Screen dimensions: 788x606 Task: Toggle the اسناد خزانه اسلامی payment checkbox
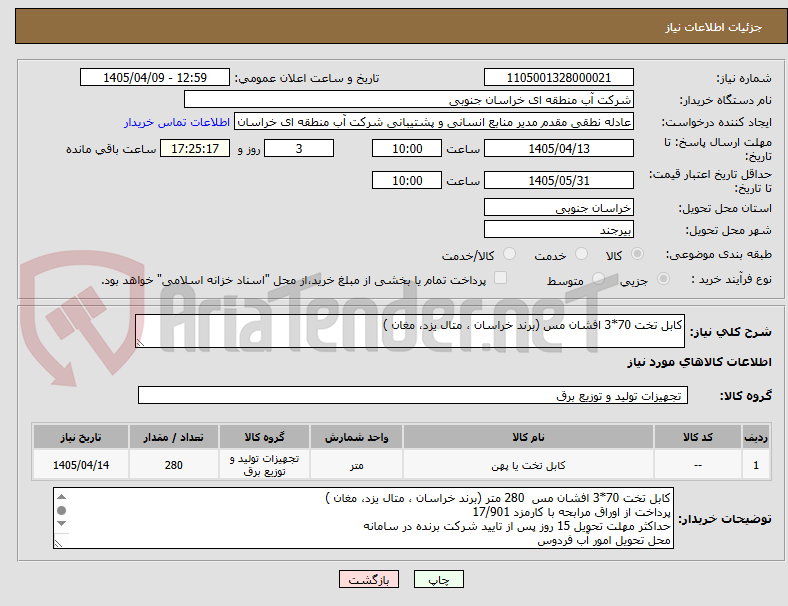(x=501, y=278)
